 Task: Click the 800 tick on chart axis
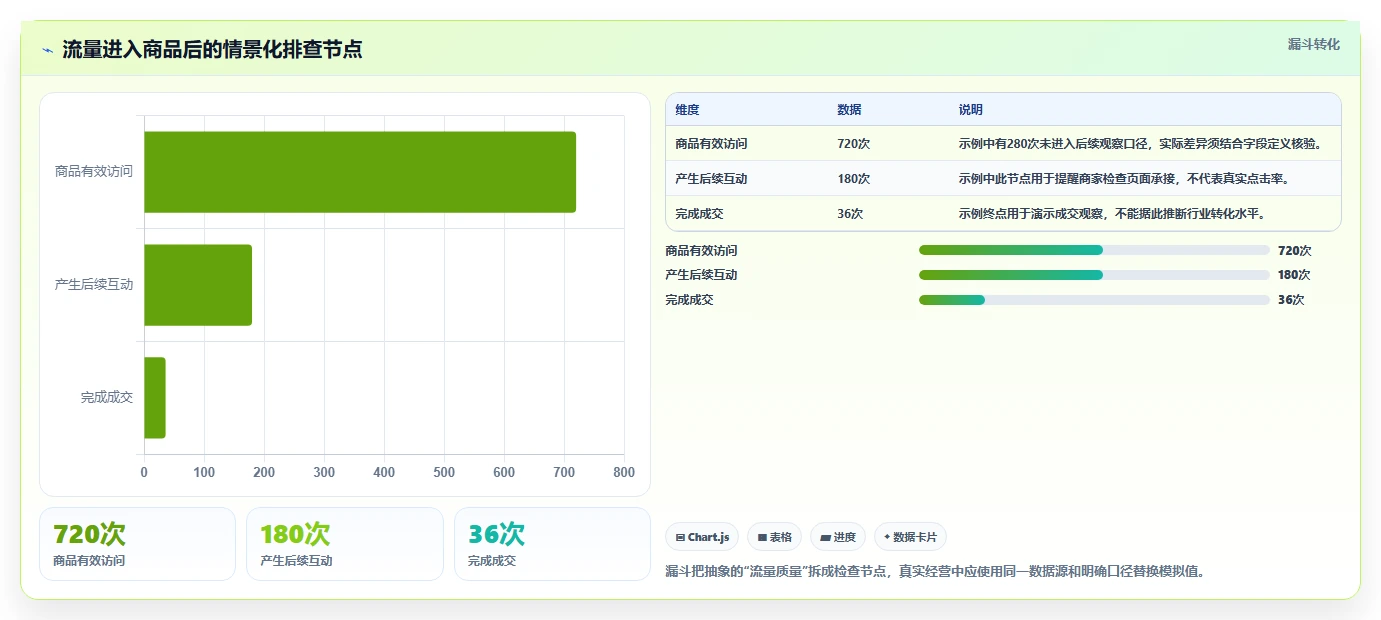pyautogui.click(x=624, y=472)
